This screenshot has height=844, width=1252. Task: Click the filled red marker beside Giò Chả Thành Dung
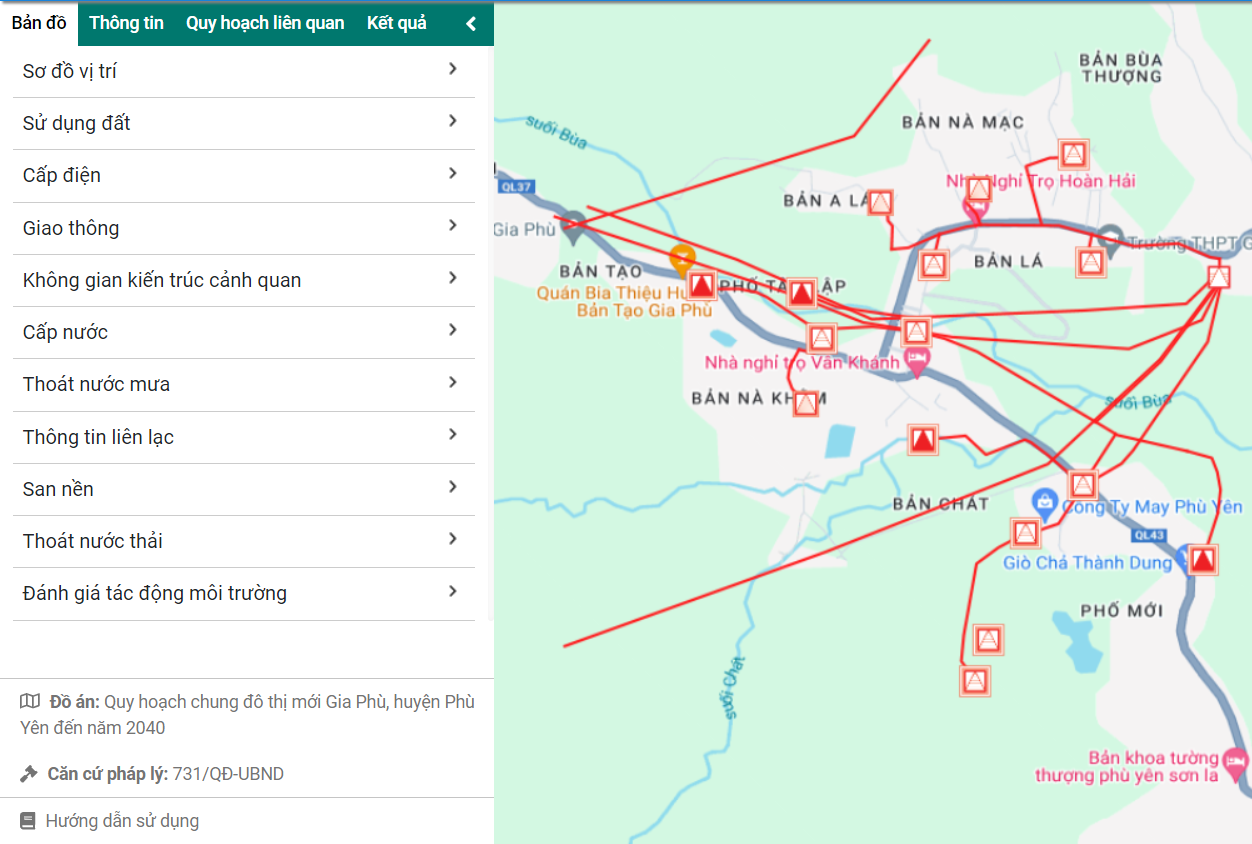(x=1203, y=560)
